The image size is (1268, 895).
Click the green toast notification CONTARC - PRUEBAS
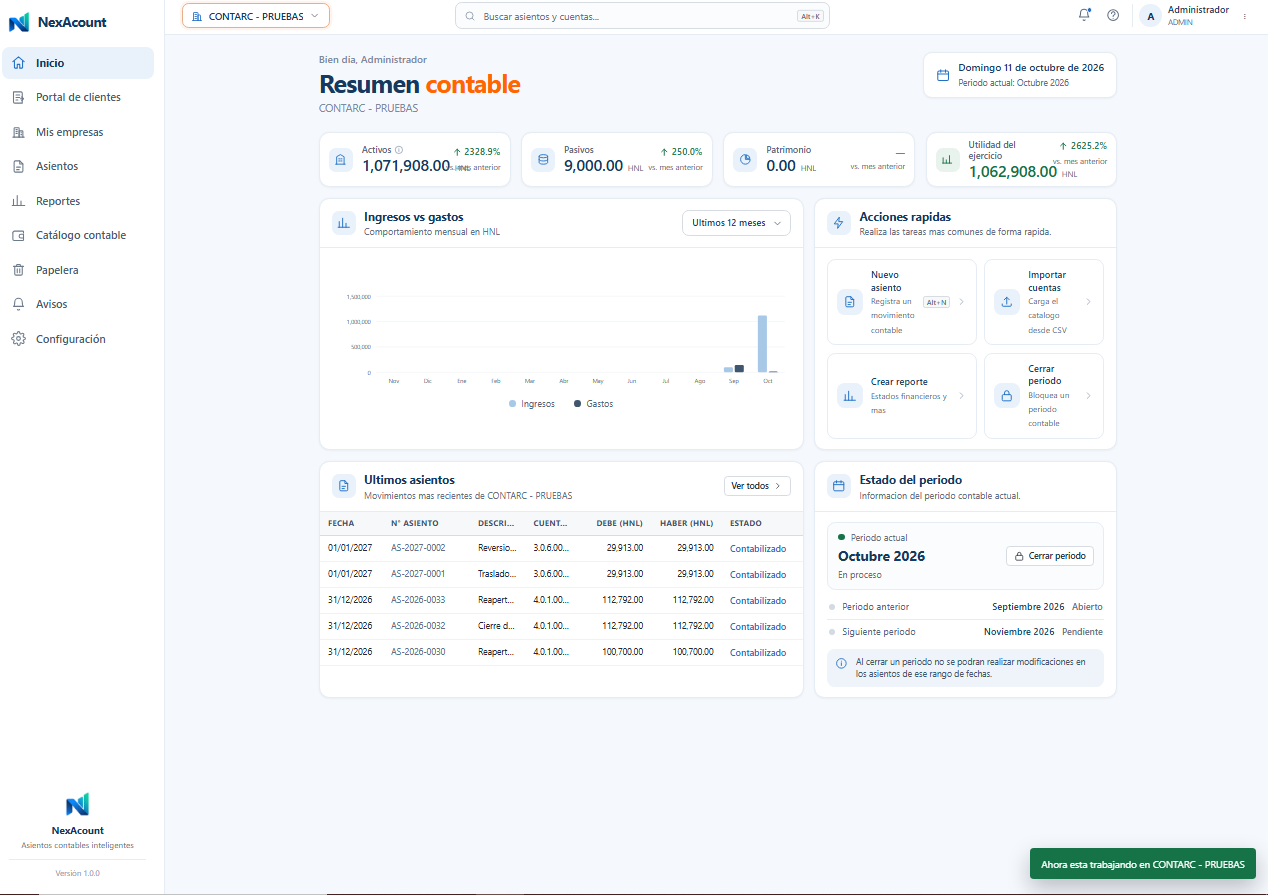(x=1143, y=864)
